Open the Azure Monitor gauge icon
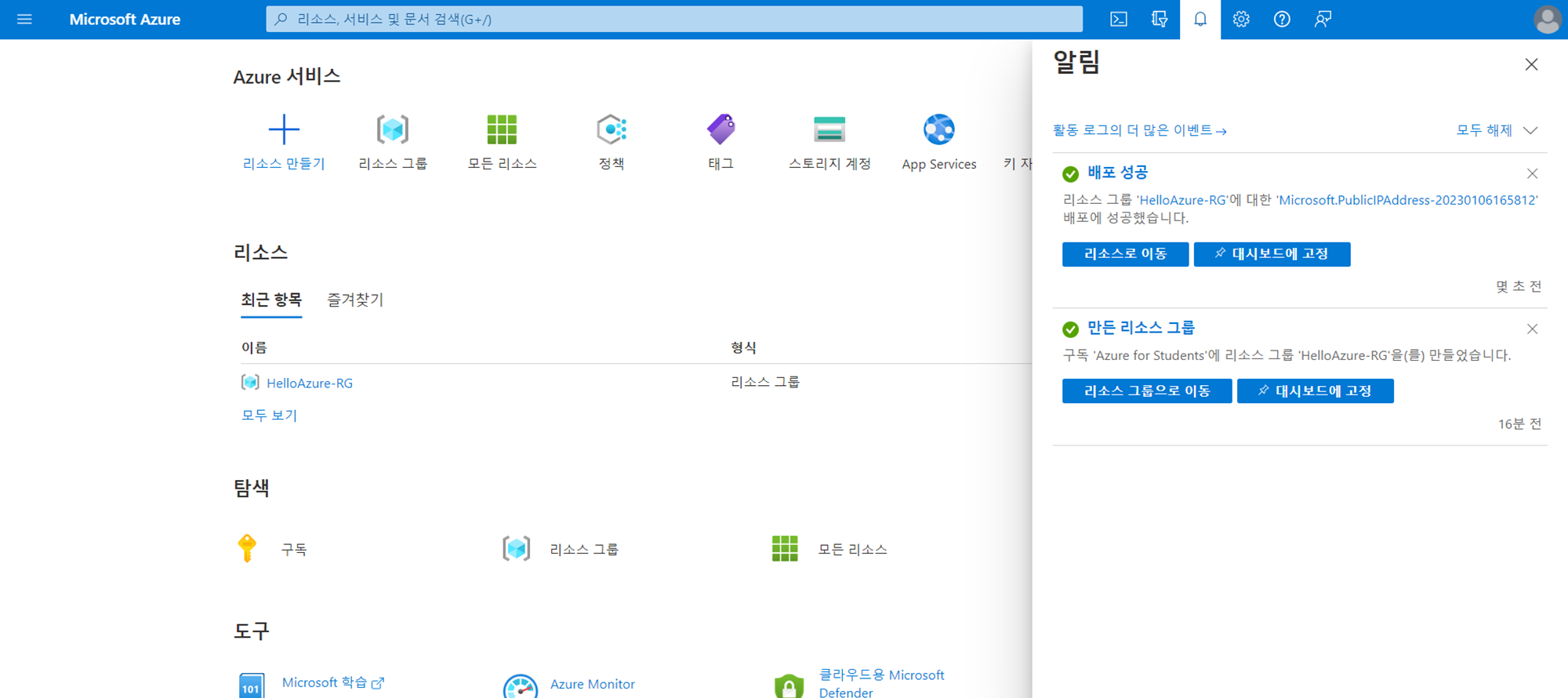This screenshot has height=698, width=1568. (x=521, y=685)
